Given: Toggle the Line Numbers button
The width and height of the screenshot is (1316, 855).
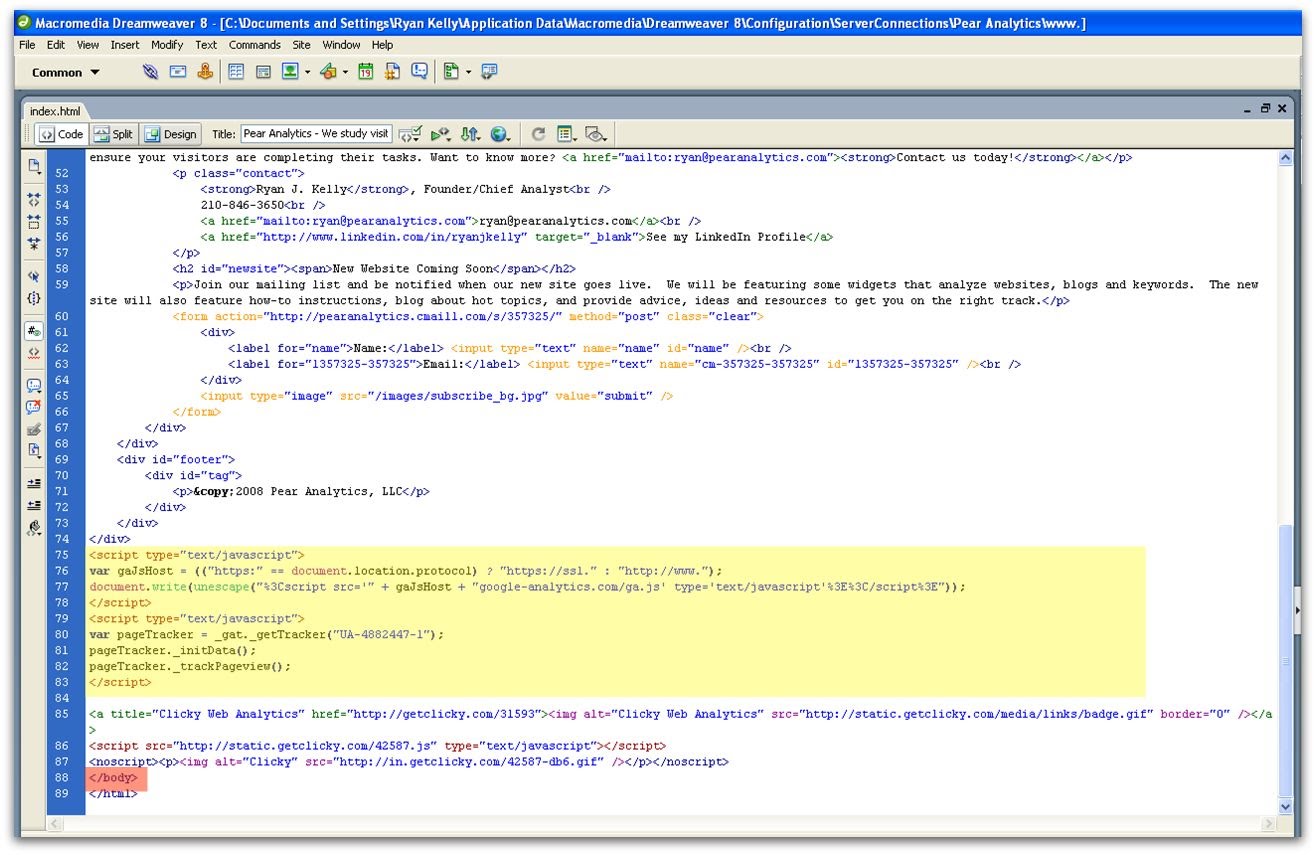Looking at the screenshot, I should (x=34, y=331).
